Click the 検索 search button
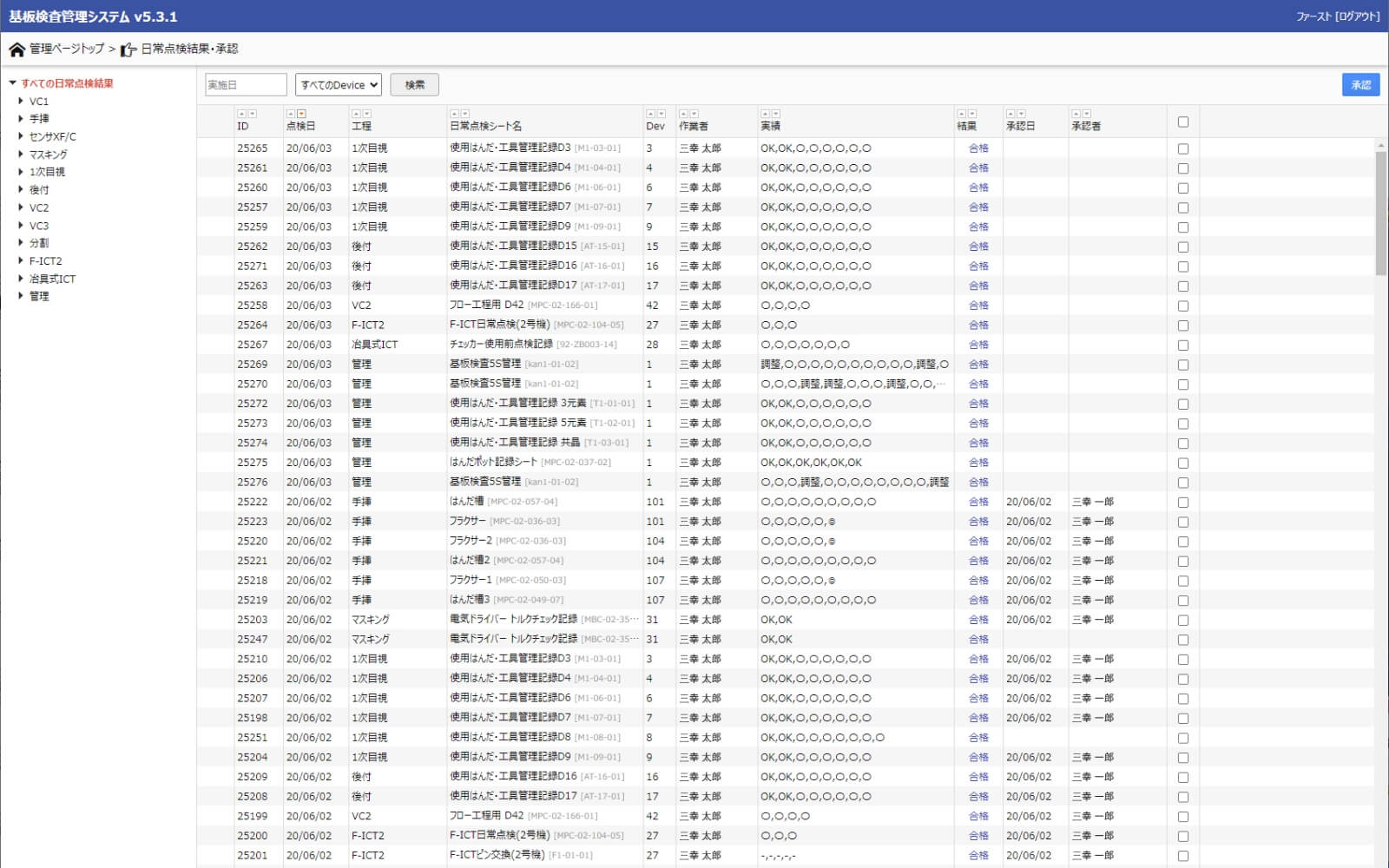This screenshot has width=1389, height=868. tap(415, 84)
